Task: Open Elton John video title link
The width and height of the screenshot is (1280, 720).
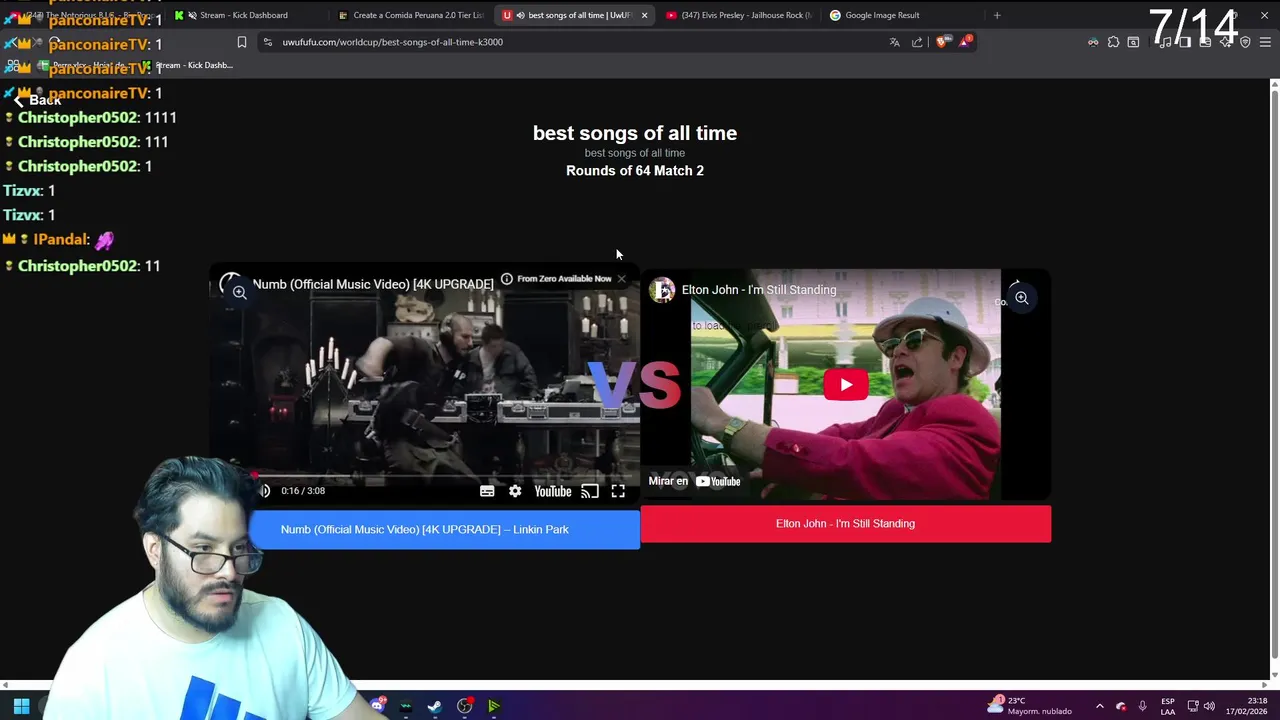Action: [x=759, y=290]
